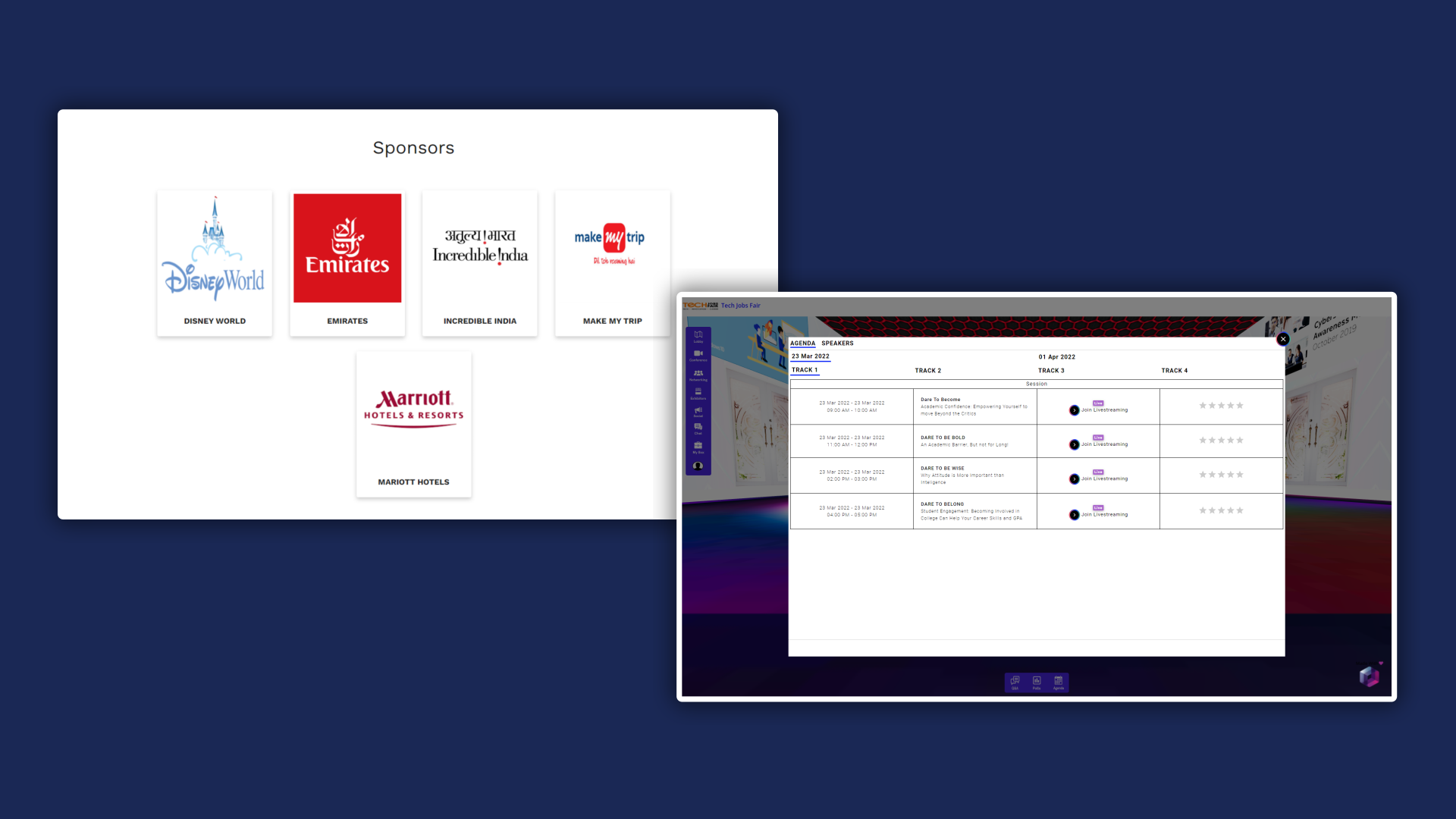Viewport: 1456px width, 819px height.
Task: Open the Social megaphone icon
Action: tap(698, 412)
